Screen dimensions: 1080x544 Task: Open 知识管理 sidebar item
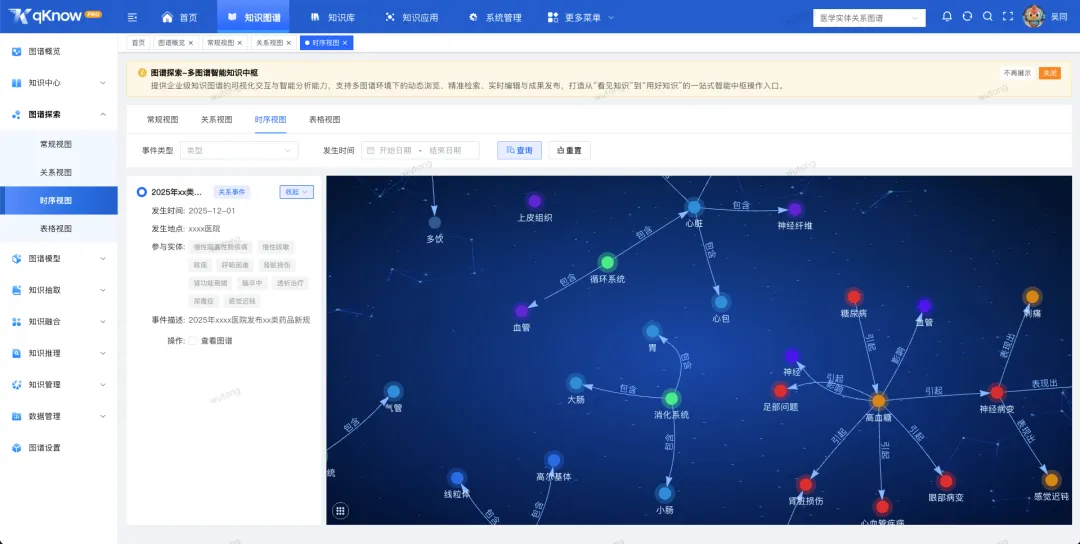coord(59,385)
